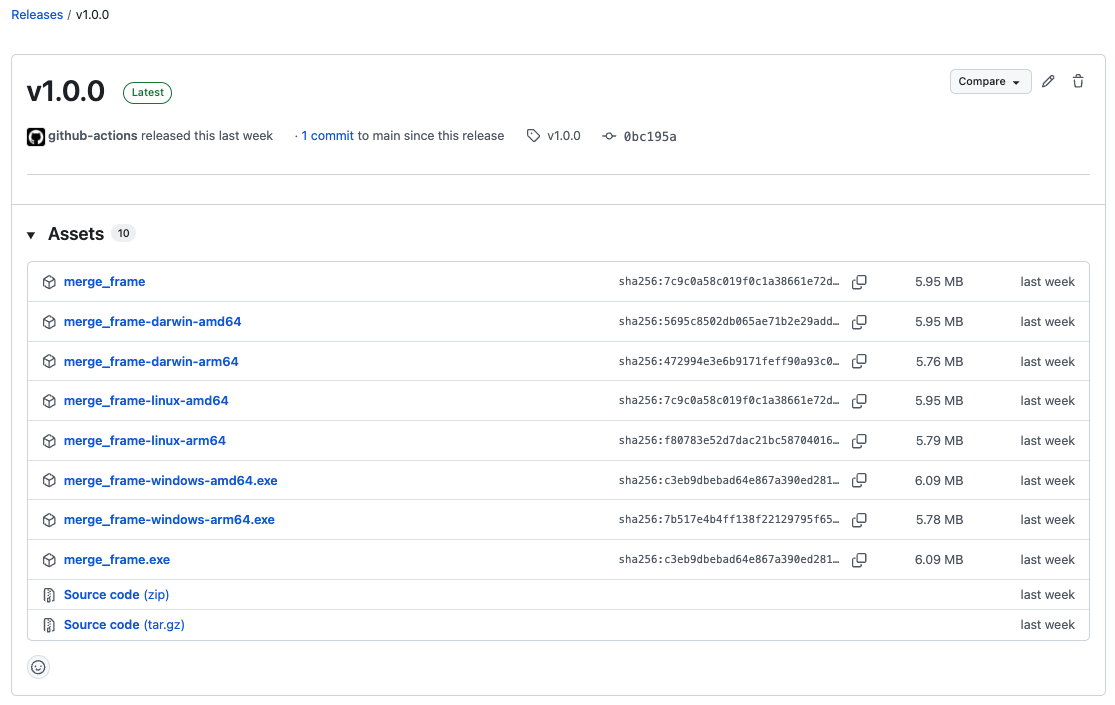Image resolution: width=1115 pixels, height=705 pixels.
Task: Click the tag icon beside v1.0.0
Action: pyautogui.click(x=533, y=136)
